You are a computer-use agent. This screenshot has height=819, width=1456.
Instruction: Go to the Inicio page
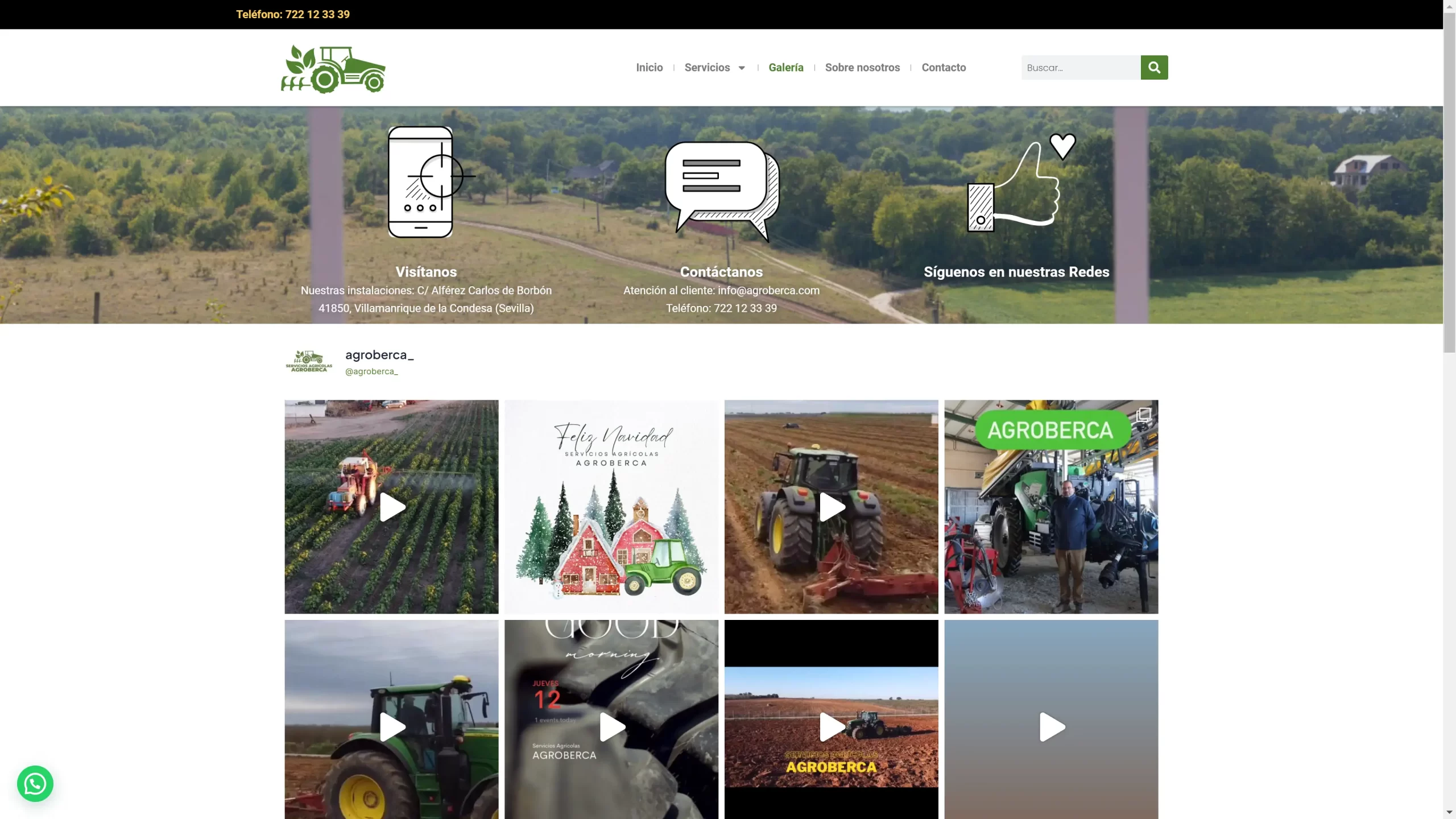click(649, 68)
